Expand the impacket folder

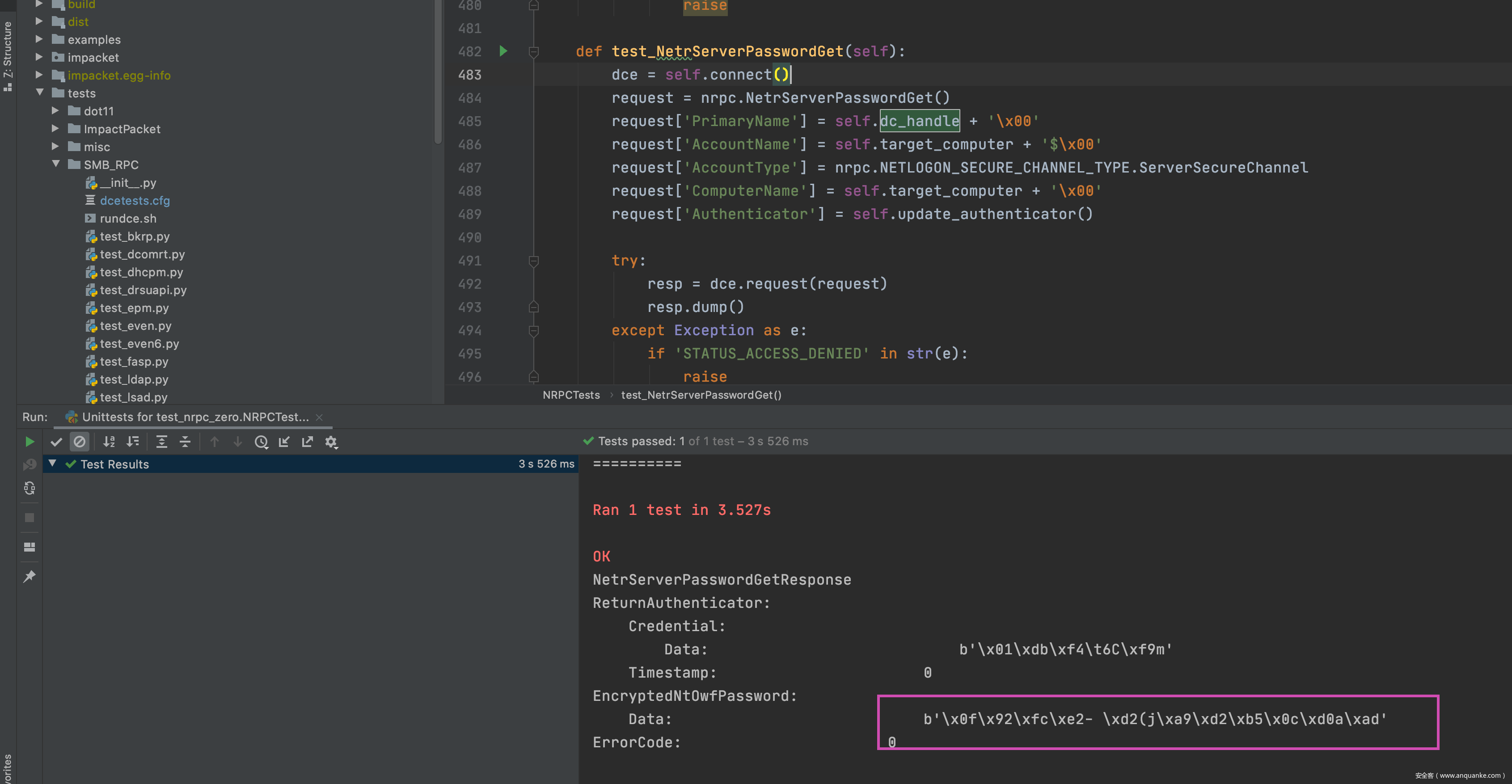(39, 57)
